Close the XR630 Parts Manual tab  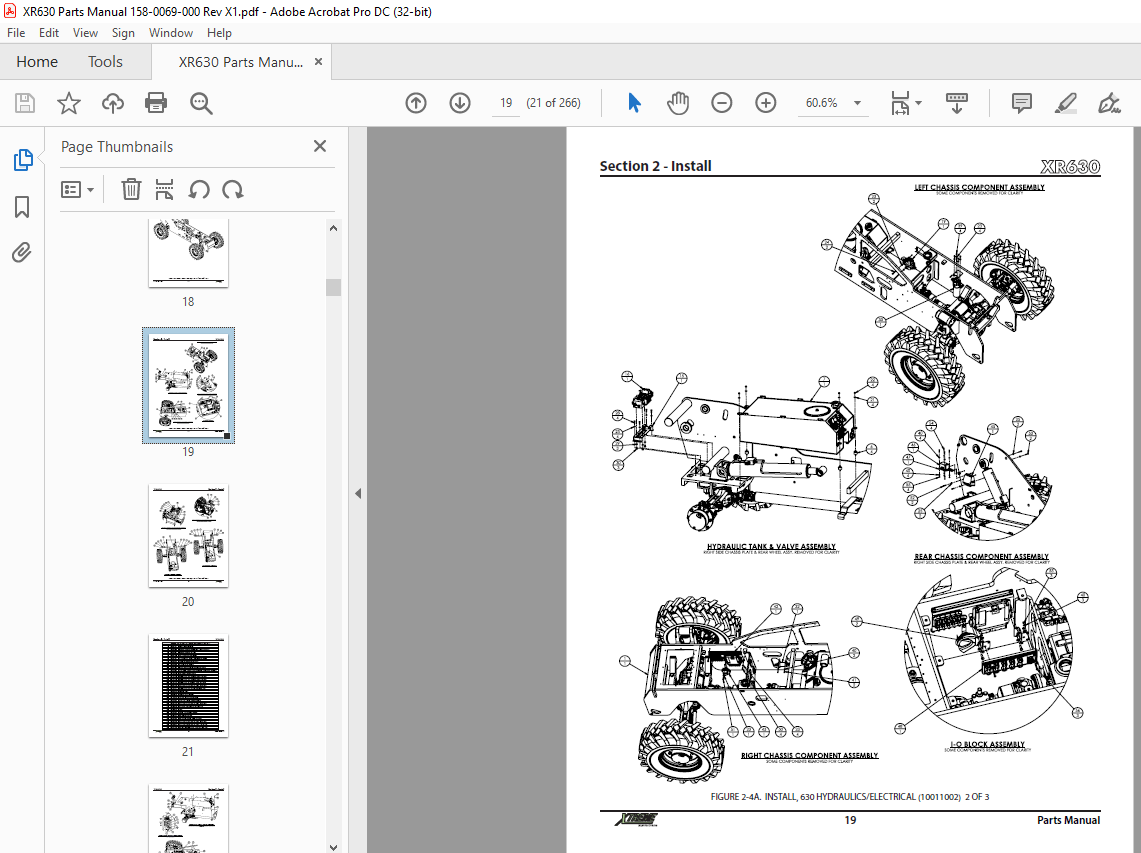coord(318,62)
